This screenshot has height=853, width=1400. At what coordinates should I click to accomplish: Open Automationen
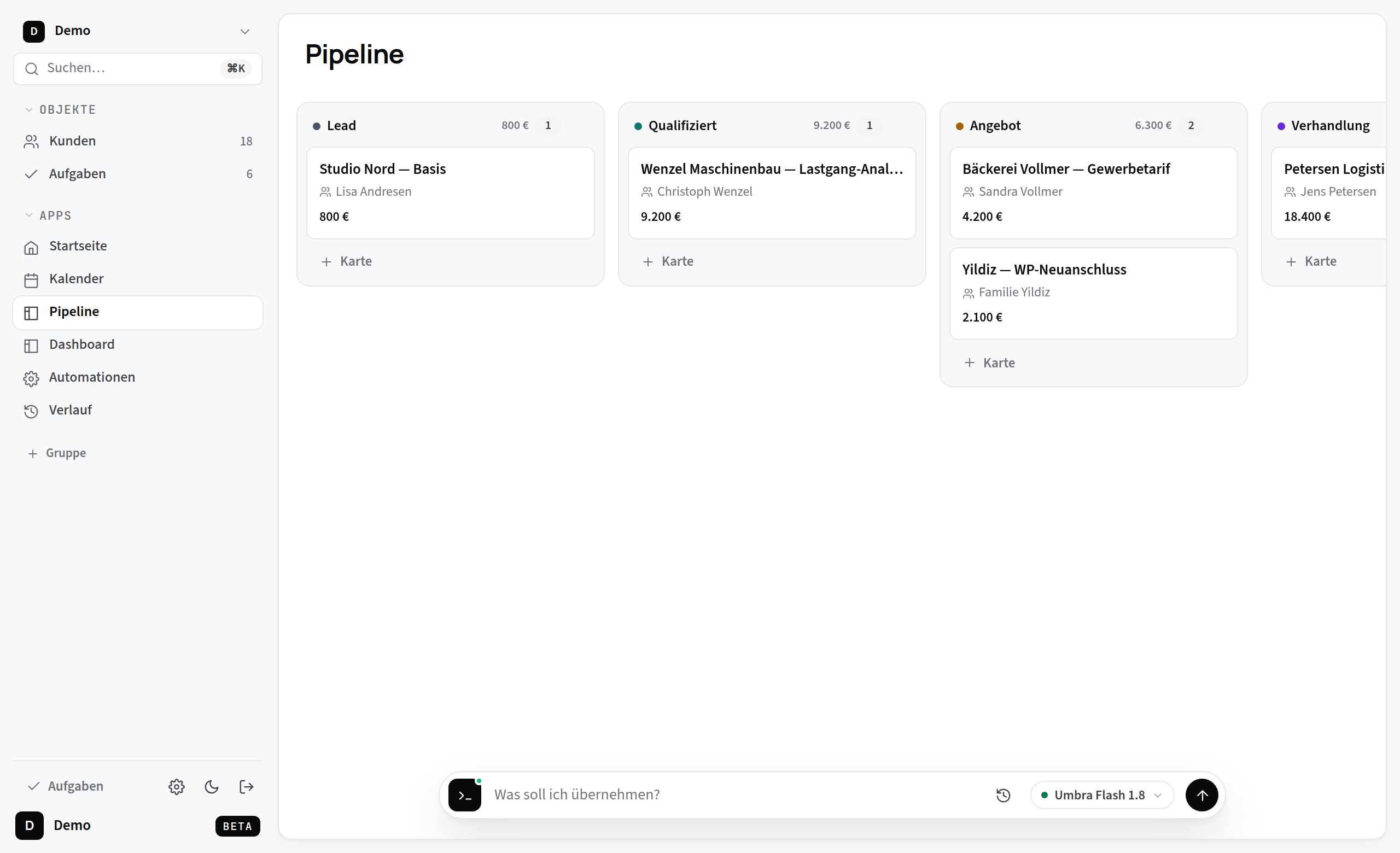[137, 378]
